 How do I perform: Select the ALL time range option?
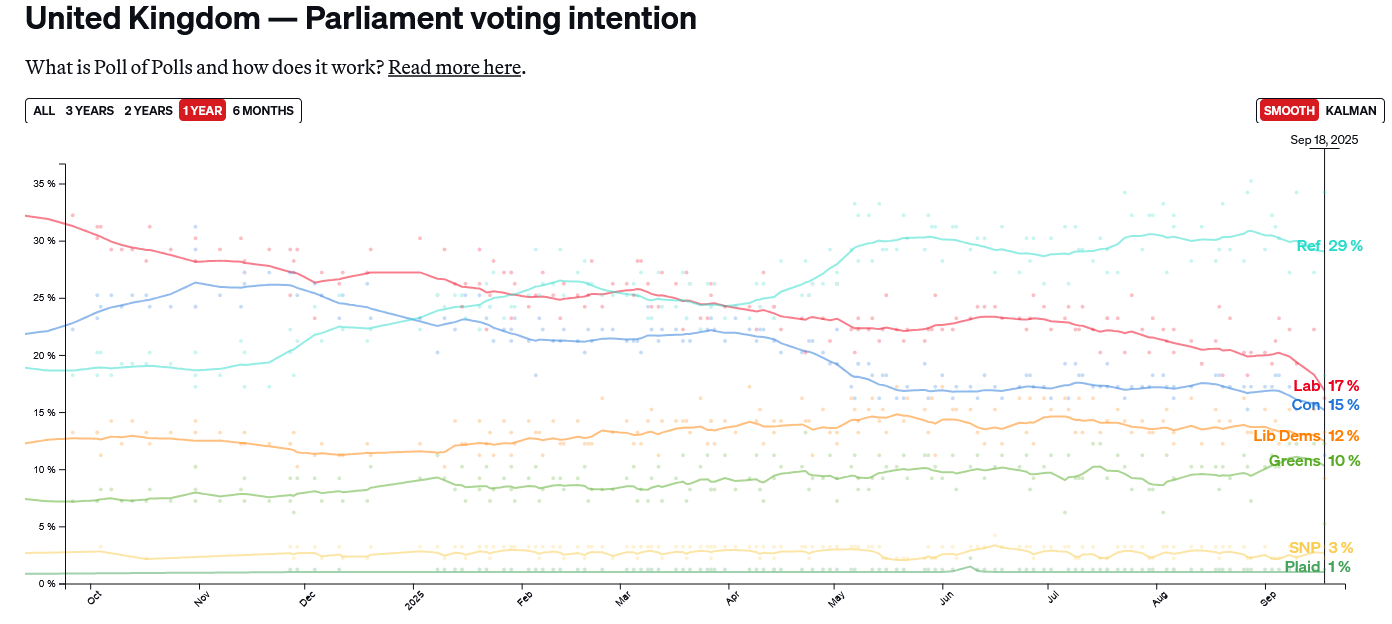[x=44, y=111]
